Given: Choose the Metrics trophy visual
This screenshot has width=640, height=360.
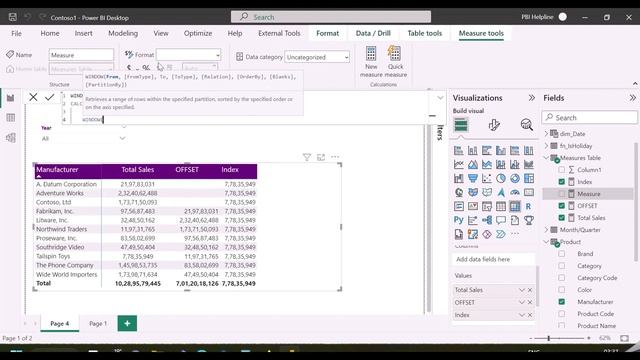Looking at the screenshot, I should click(x=529, y=220).
